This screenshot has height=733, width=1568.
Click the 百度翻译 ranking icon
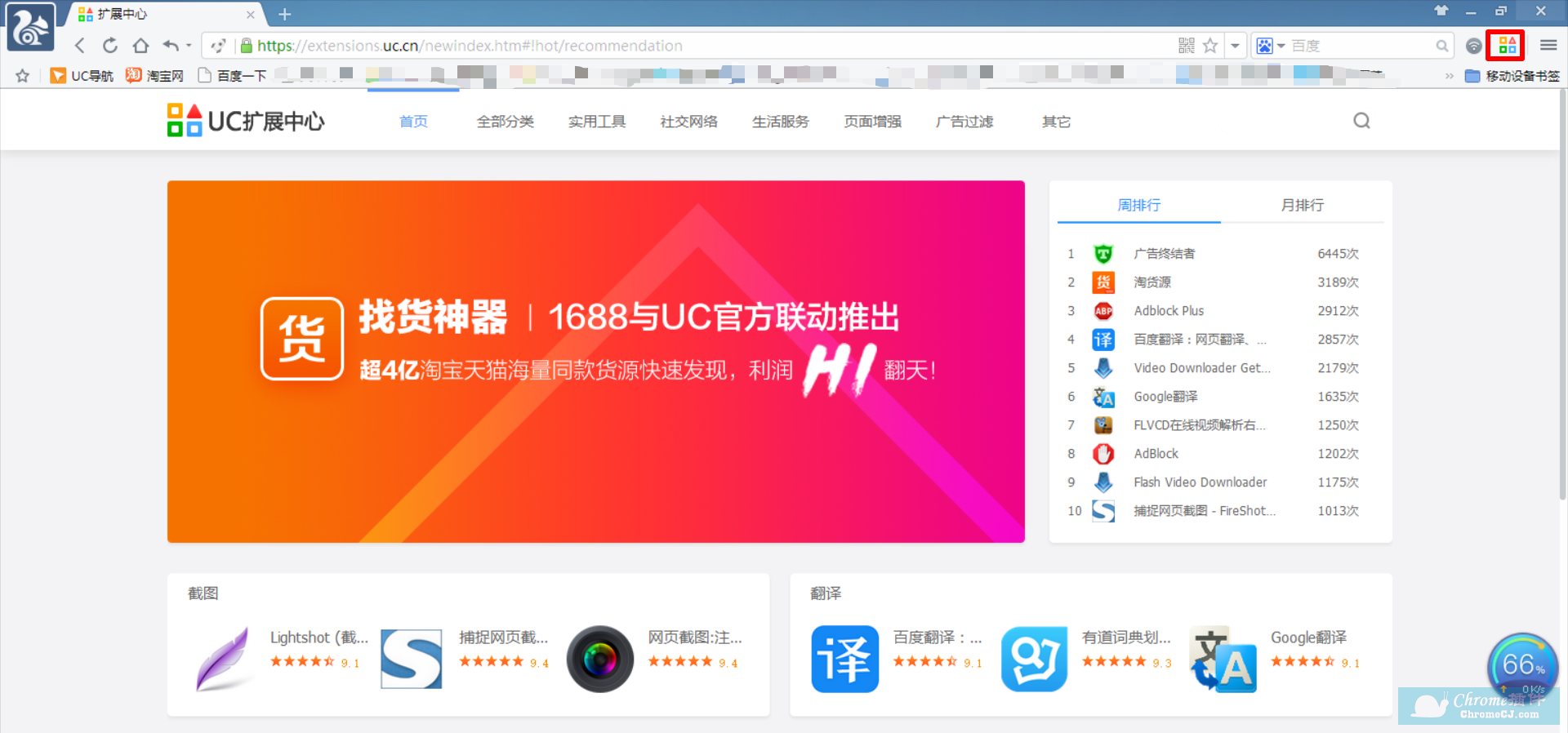(1103, 340)
